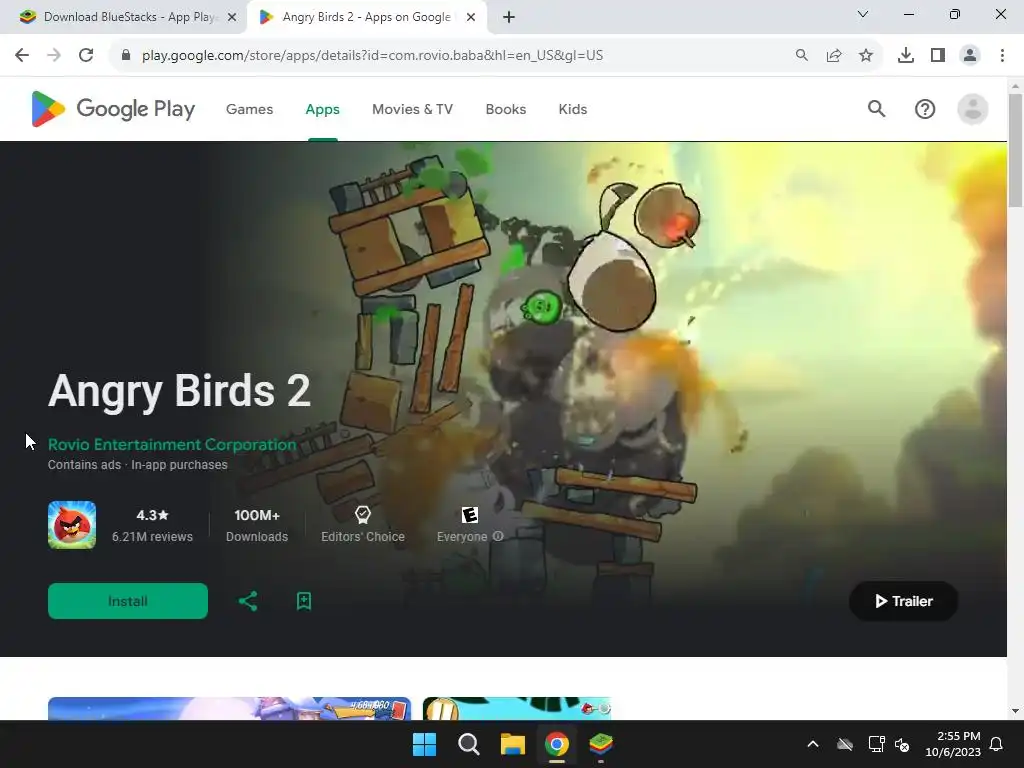Close the Download BlueStacks tab
This screenshot has width=1024, height=768.
(232, 18)
